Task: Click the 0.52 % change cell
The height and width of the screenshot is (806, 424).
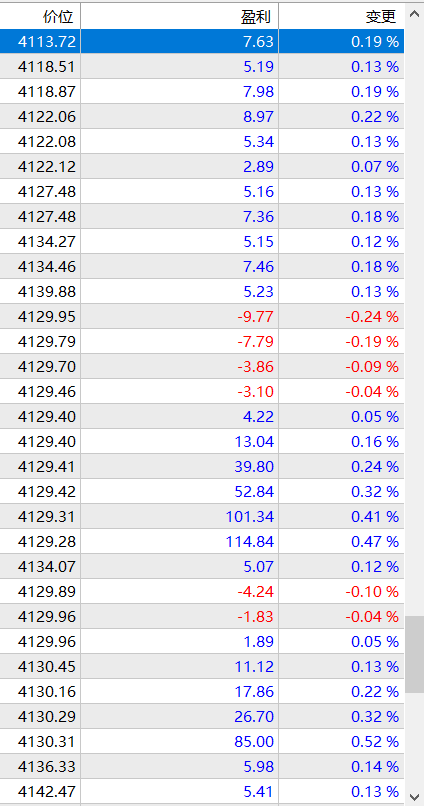Action: pos(342,742)
